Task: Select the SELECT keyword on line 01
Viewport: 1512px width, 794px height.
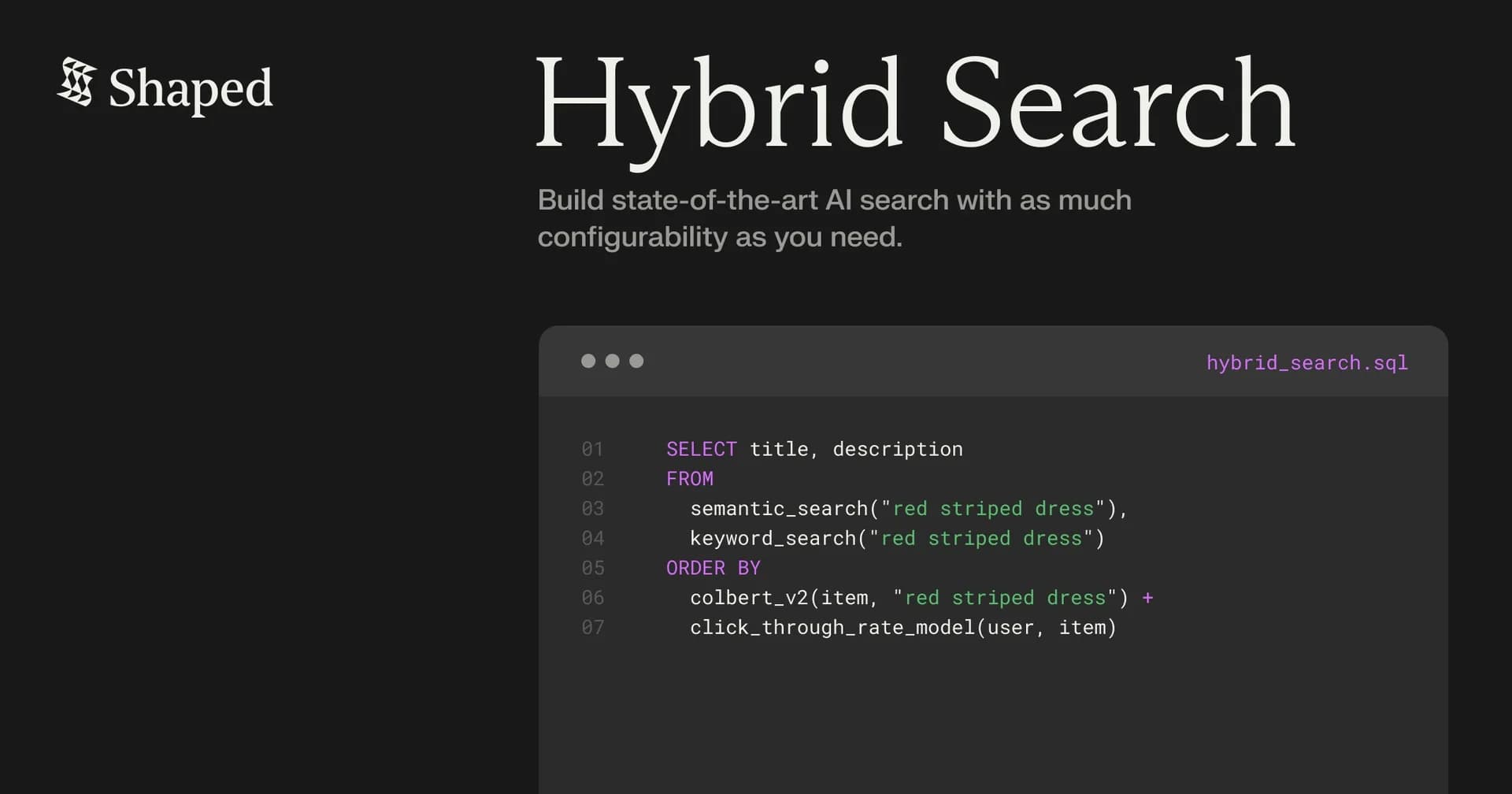Action: (701, 449)
